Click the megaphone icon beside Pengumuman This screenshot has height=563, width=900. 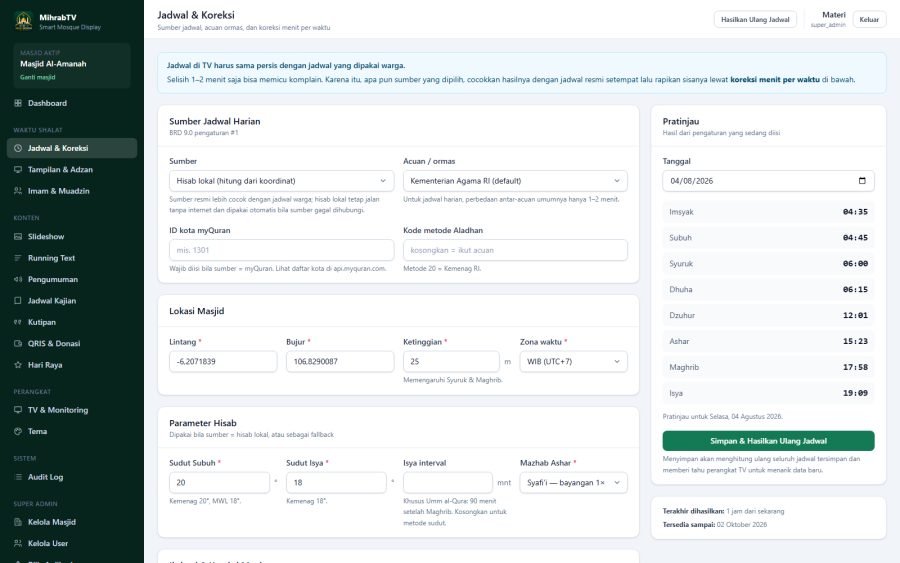point(18,279)
